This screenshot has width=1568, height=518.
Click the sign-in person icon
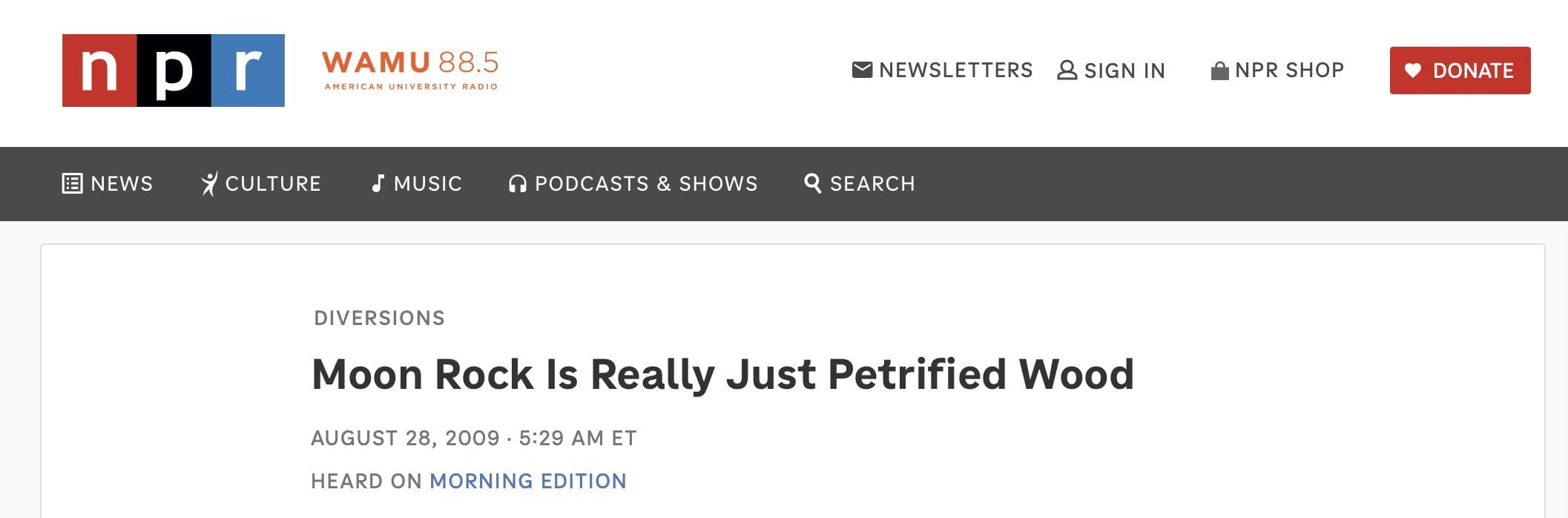click(1067, 71)
